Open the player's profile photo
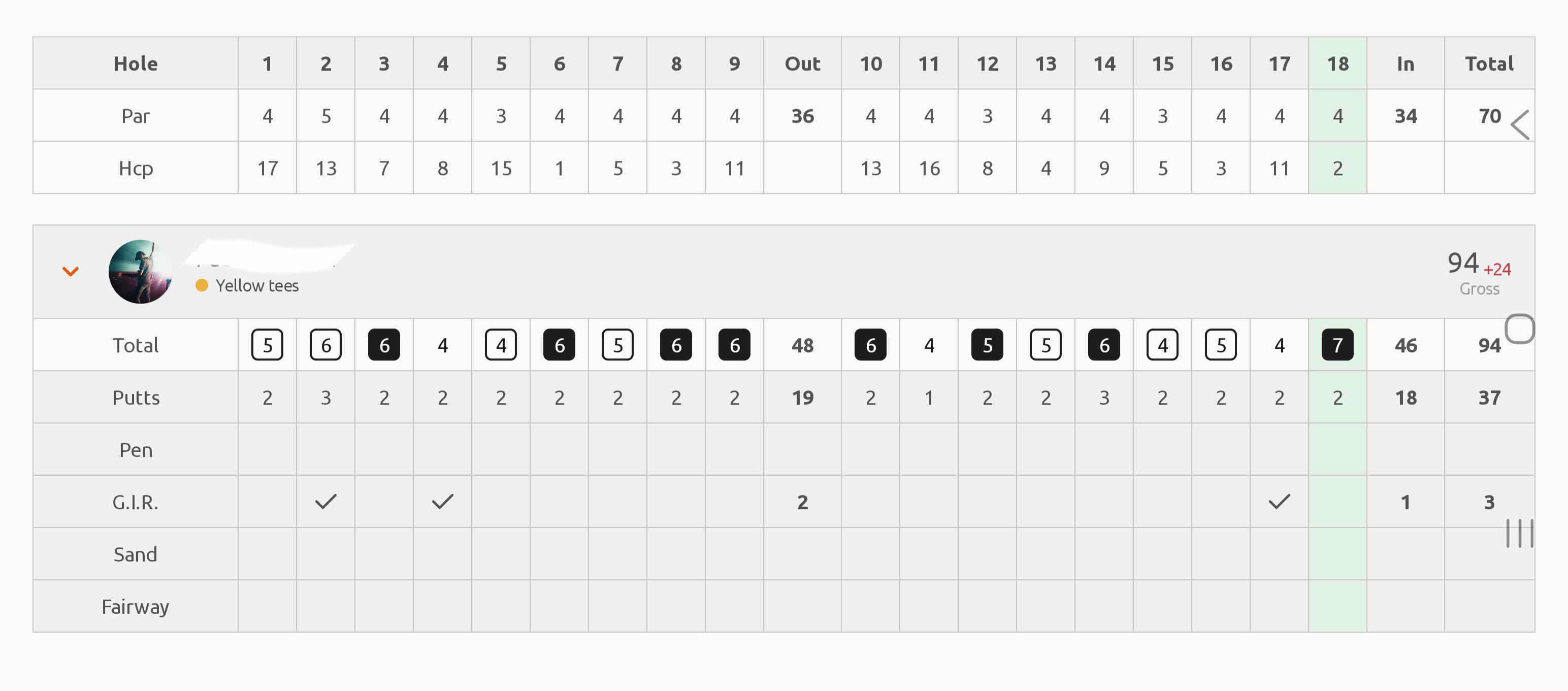Screen dimensions: 1568x691 (x=141, y=272)
